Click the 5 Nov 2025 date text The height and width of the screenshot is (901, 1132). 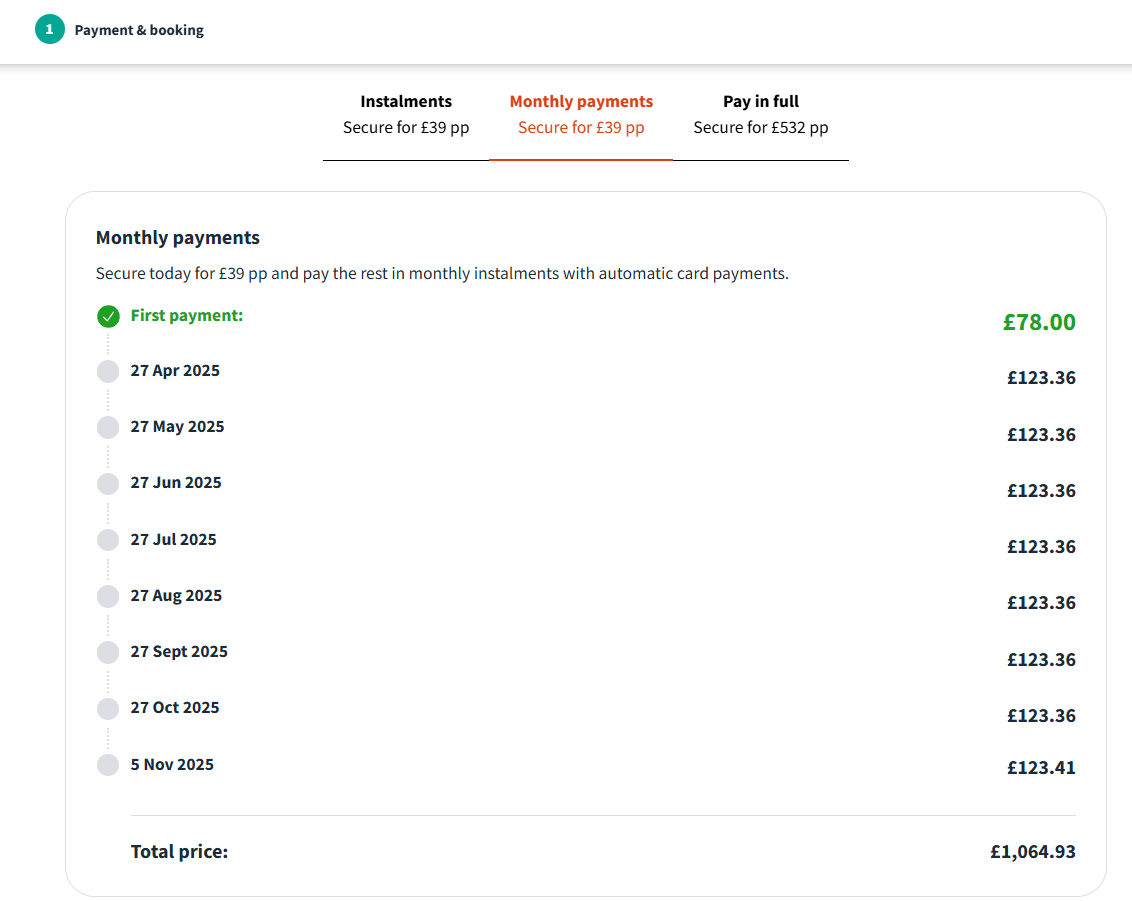point(172,765)
